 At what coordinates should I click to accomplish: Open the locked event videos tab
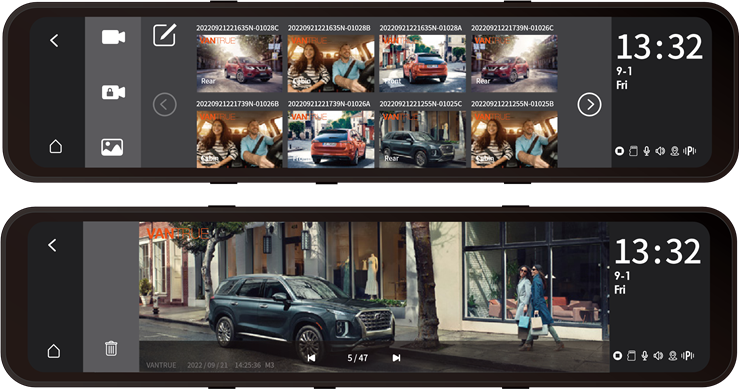[x=113, y=92]
